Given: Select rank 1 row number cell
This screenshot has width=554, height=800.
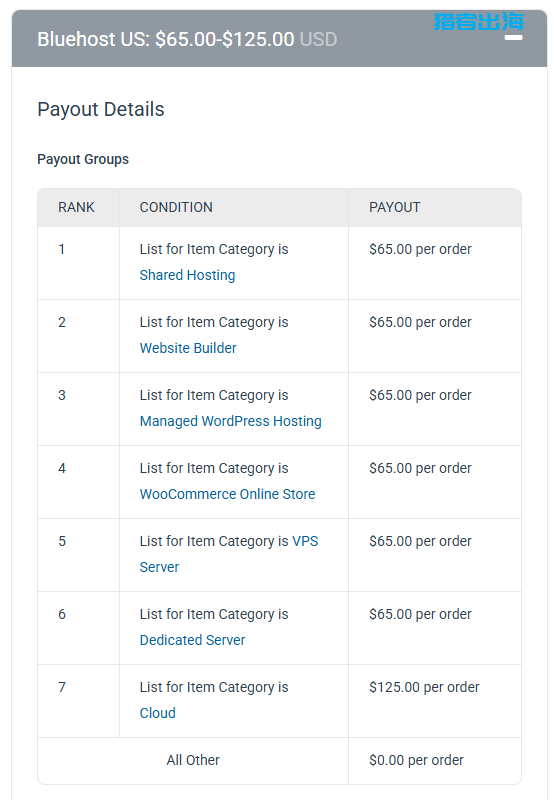Looking at the screenshot, I should (79, 263).
